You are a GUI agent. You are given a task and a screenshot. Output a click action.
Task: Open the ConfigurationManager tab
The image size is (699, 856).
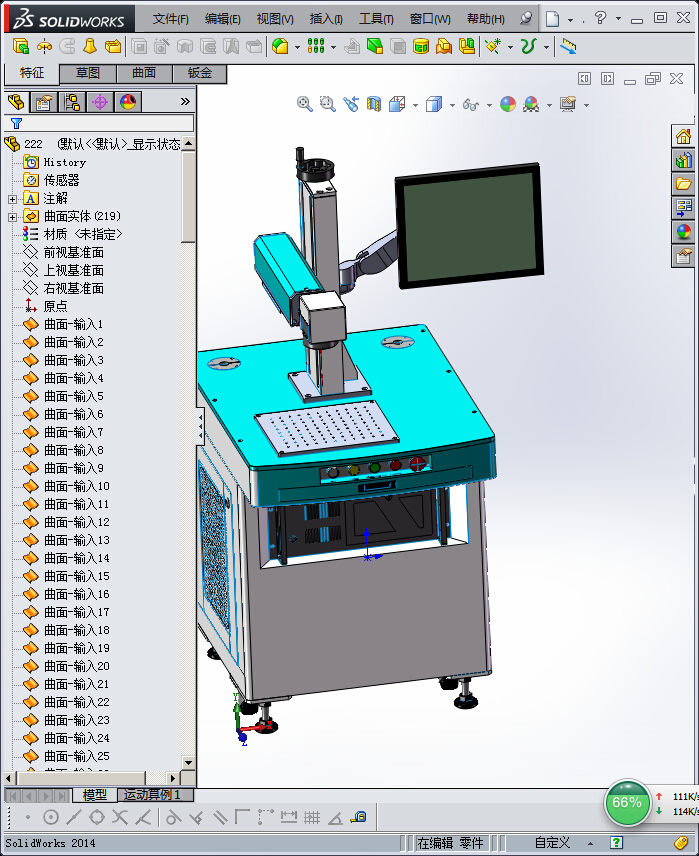[x=72, y=102]
